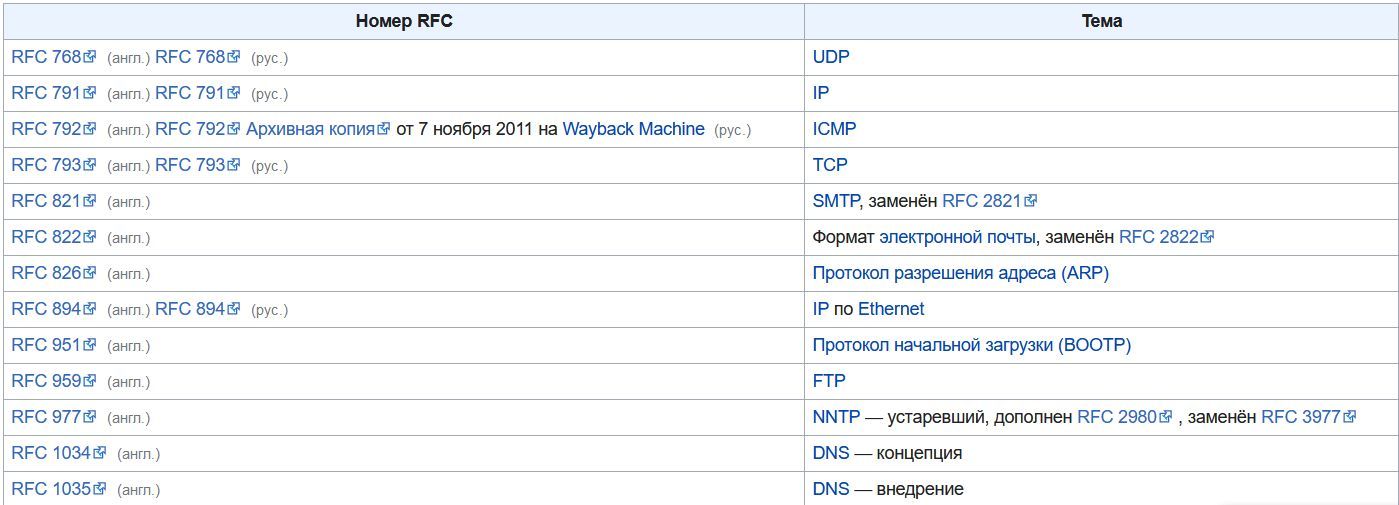Click the RFC 1034 link
The image size is (1399, 505).
tap(51, 453)
